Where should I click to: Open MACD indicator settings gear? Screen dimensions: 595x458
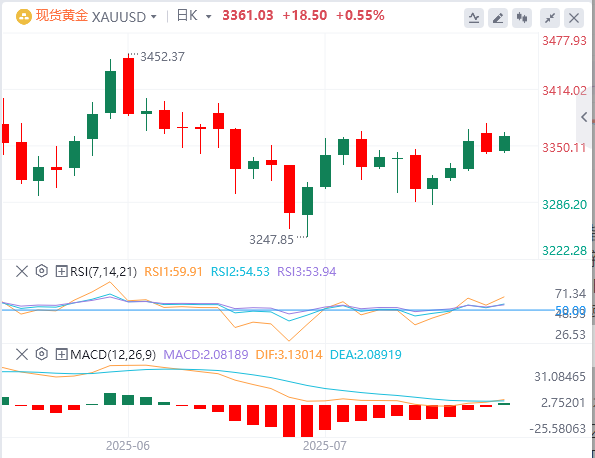pyautogui.click(x=41, y=354)
